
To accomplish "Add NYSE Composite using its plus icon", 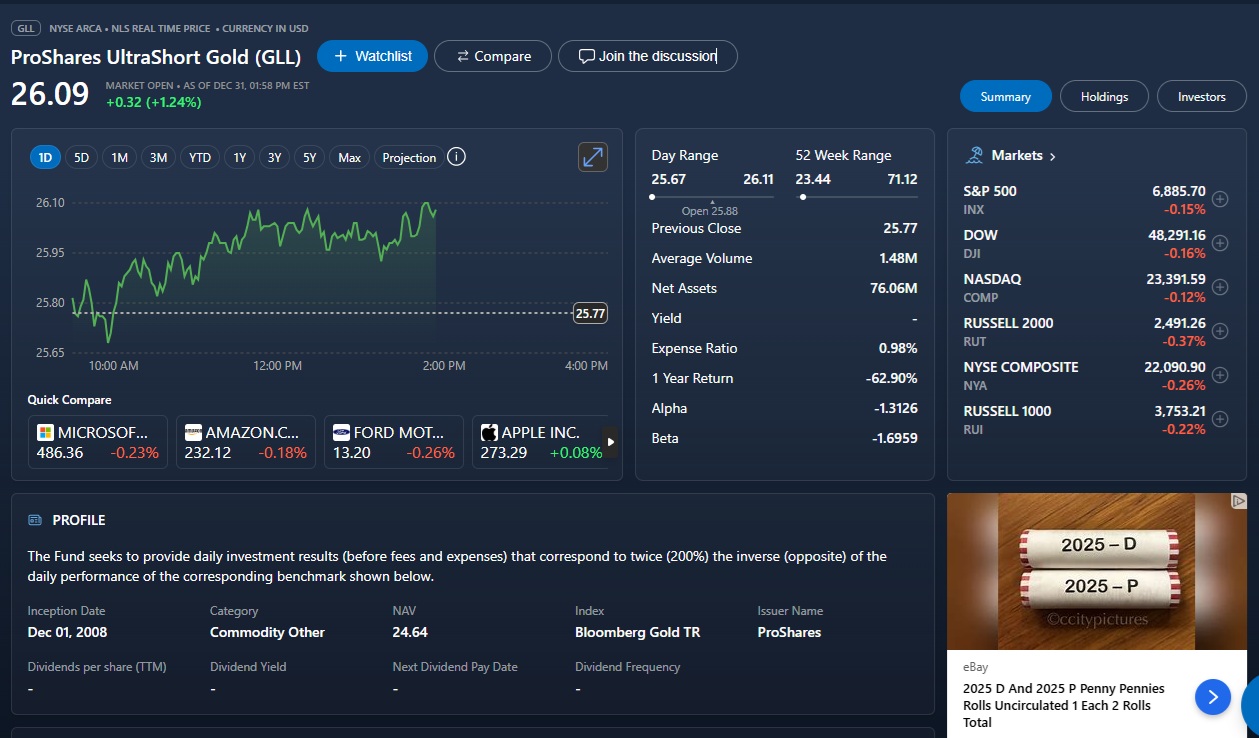I will (1220, 375).
